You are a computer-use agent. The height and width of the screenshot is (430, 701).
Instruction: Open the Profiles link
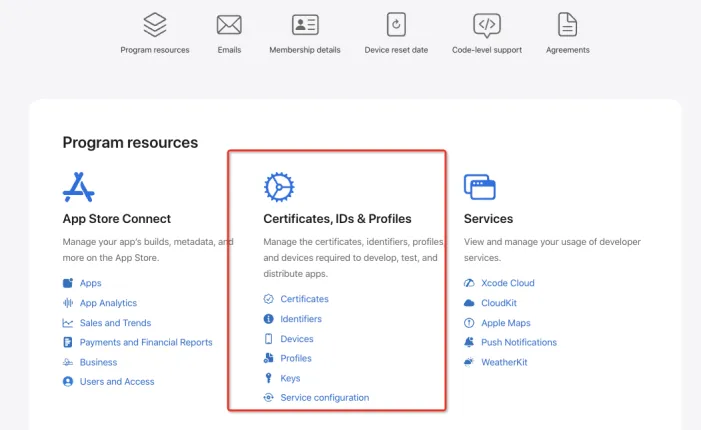pyautogui.click(x=296, y=358)
